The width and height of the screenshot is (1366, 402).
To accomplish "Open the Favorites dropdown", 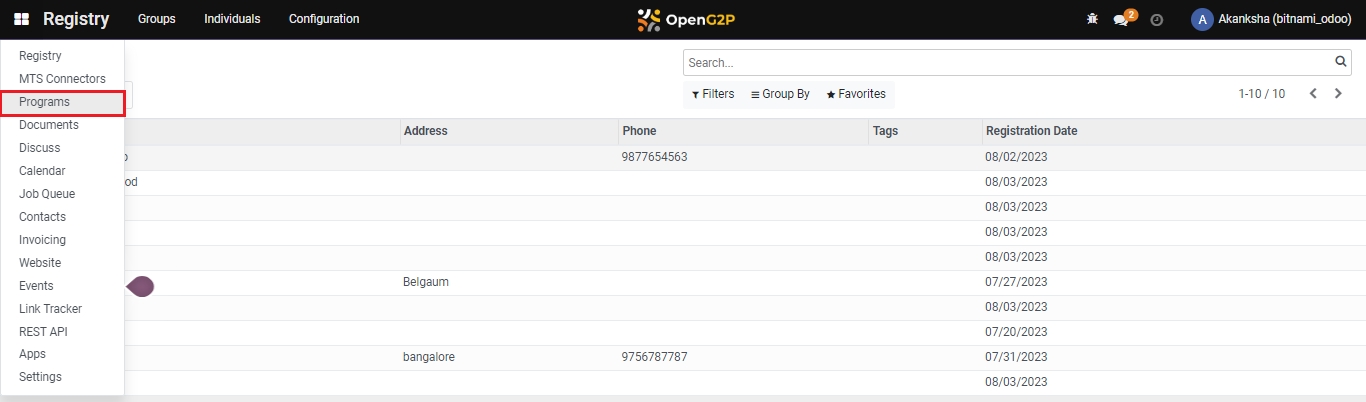I will point(856,94).
